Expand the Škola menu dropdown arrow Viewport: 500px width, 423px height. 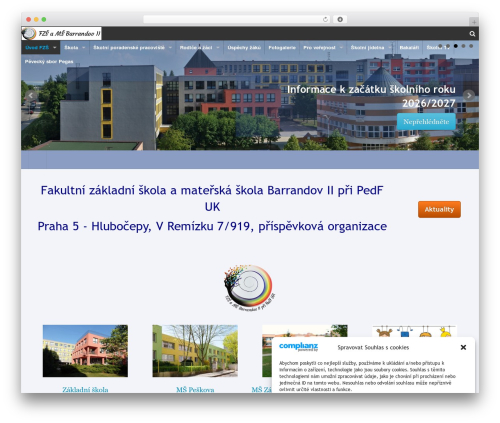point(84,48)
